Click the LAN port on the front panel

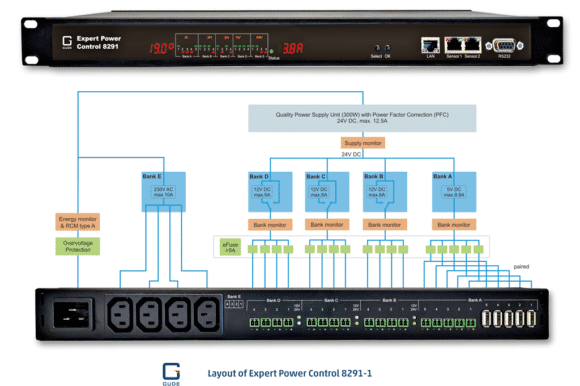click(430, 45)
